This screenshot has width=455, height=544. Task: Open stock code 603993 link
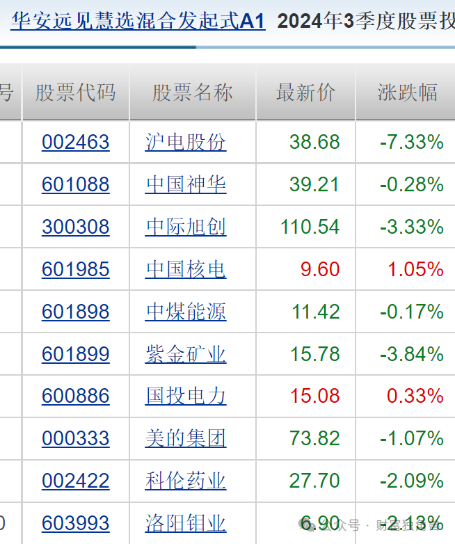(x=76, y=523)
